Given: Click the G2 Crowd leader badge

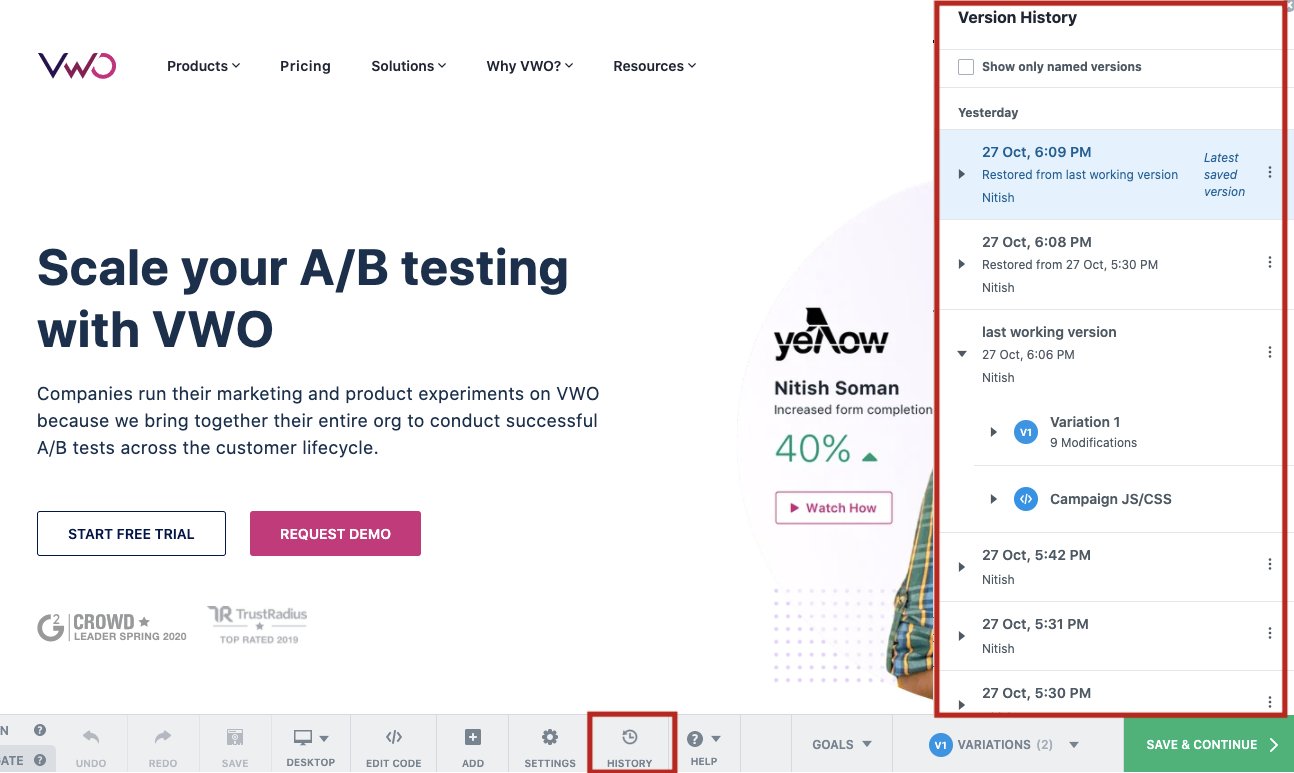Looking at the screenshot, I should coord(112,628).
